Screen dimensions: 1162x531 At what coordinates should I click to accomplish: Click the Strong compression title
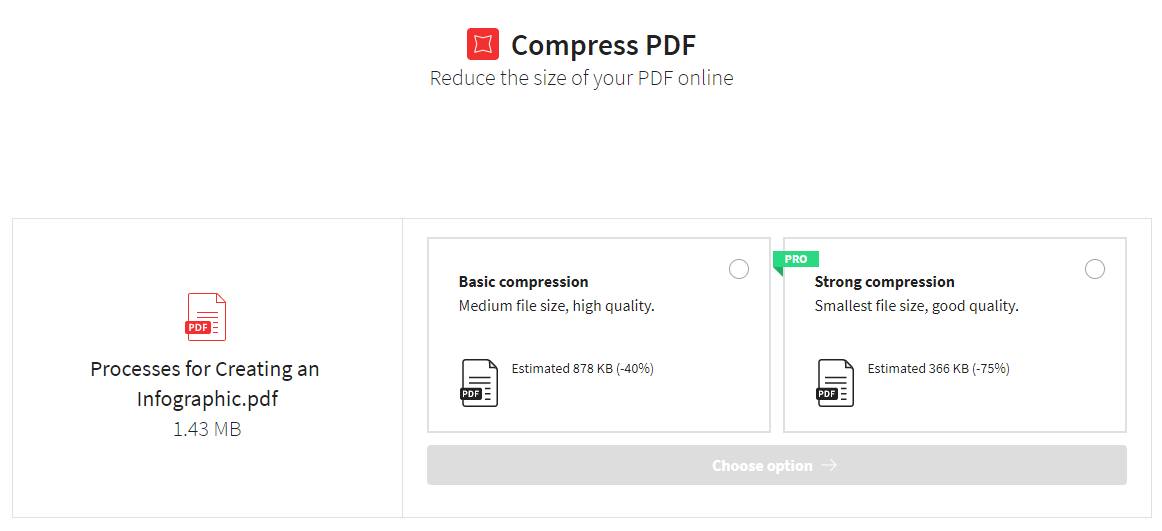coord(884,281)
